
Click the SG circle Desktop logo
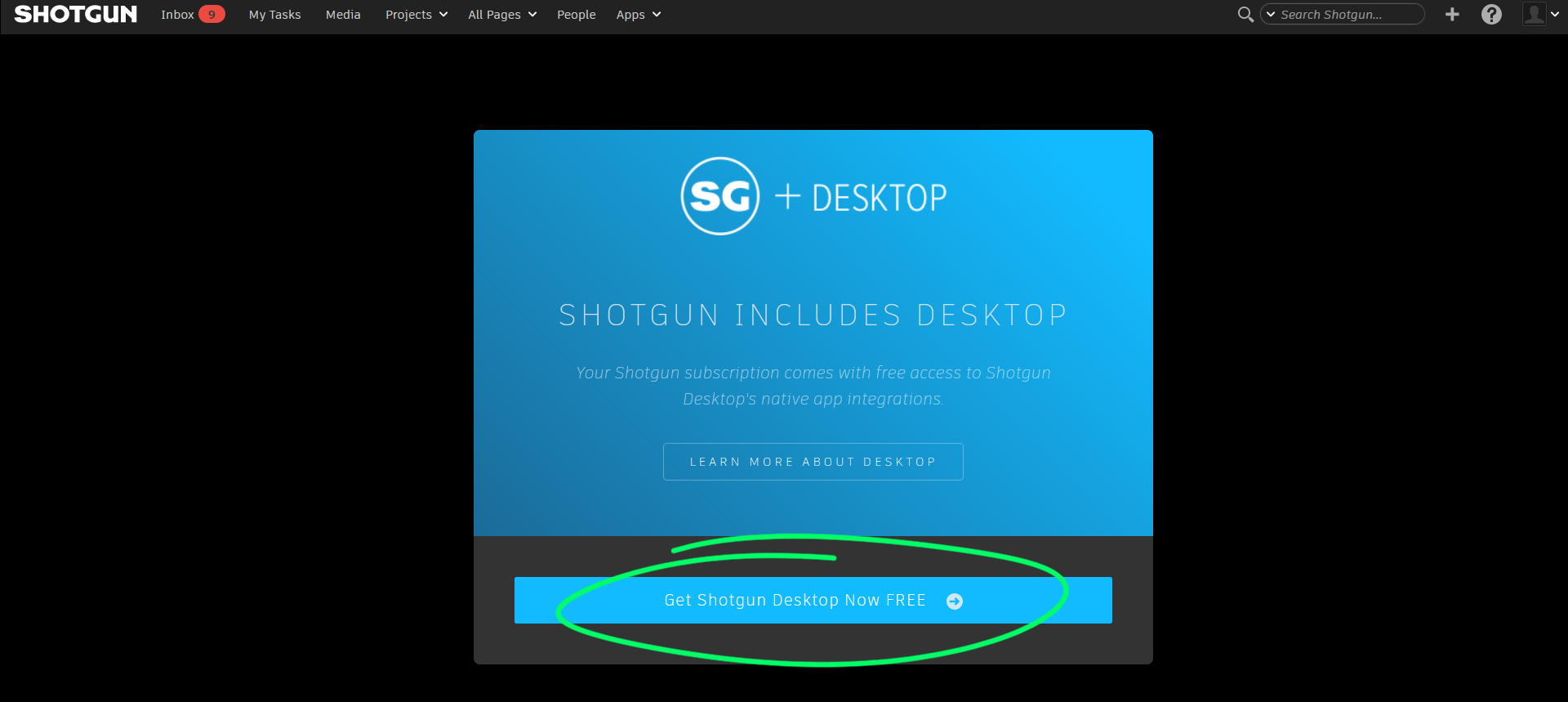pos(720,196)
